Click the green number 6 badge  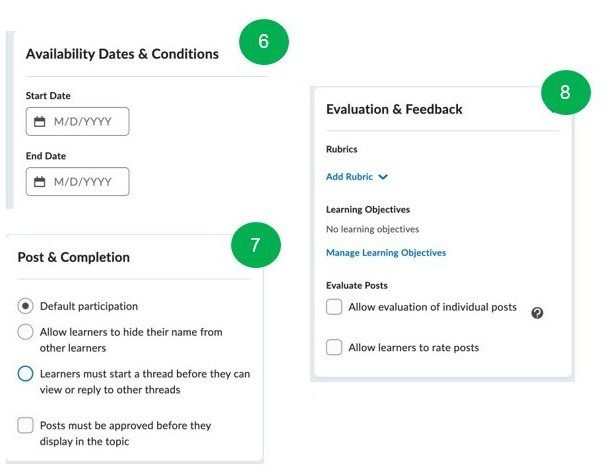(263, 42)
